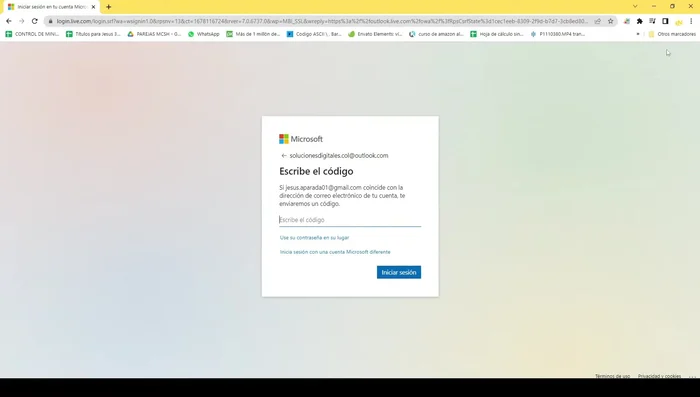The image size is (700, 397).
Task: Open the Chrome three-dot menu
Action: [x=691, y=21]
